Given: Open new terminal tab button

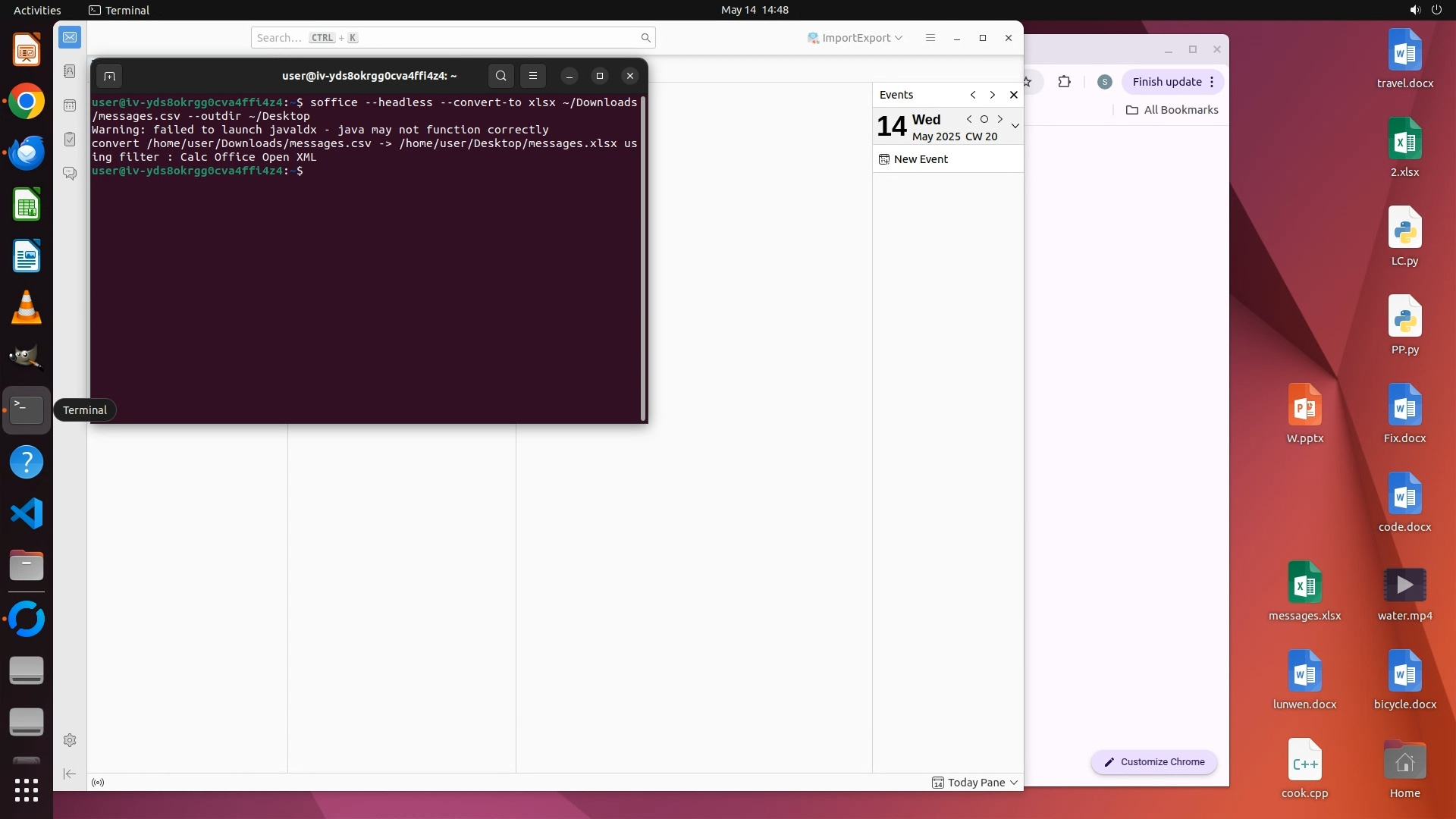Looking at the screenshot, I should (109, 76).
